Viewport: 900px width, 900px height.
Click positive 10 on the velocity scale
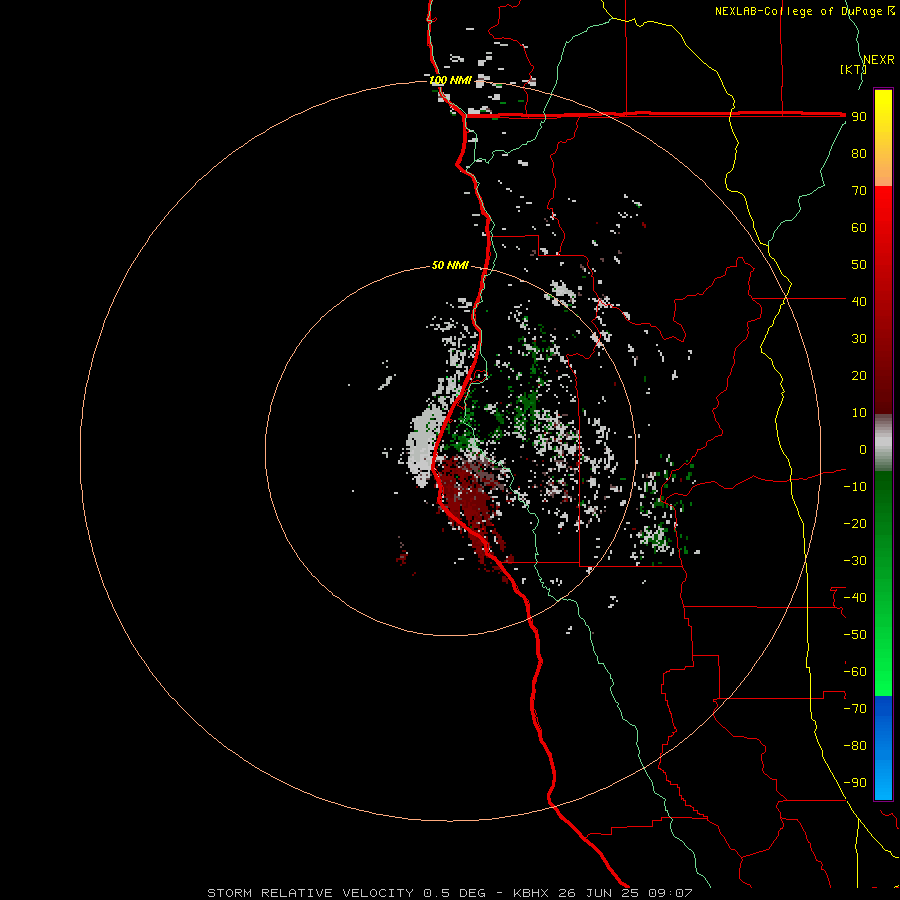pos(859,413)
